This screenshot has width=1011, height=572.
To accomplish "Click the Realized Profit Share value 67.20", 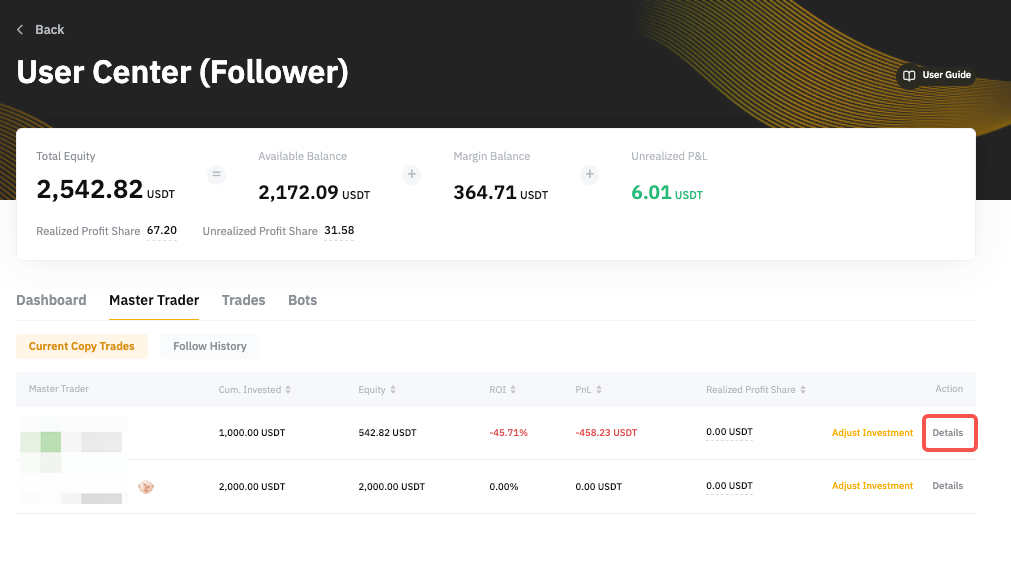I will click(x=162, y=231).
